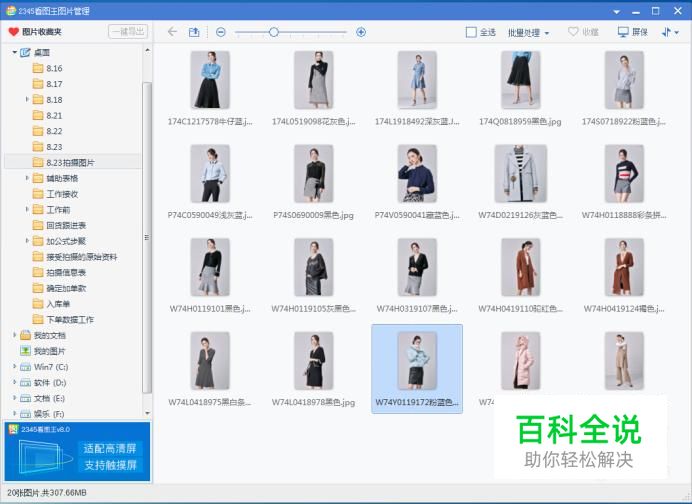Select the 8.22 folder

pos(48,131)
